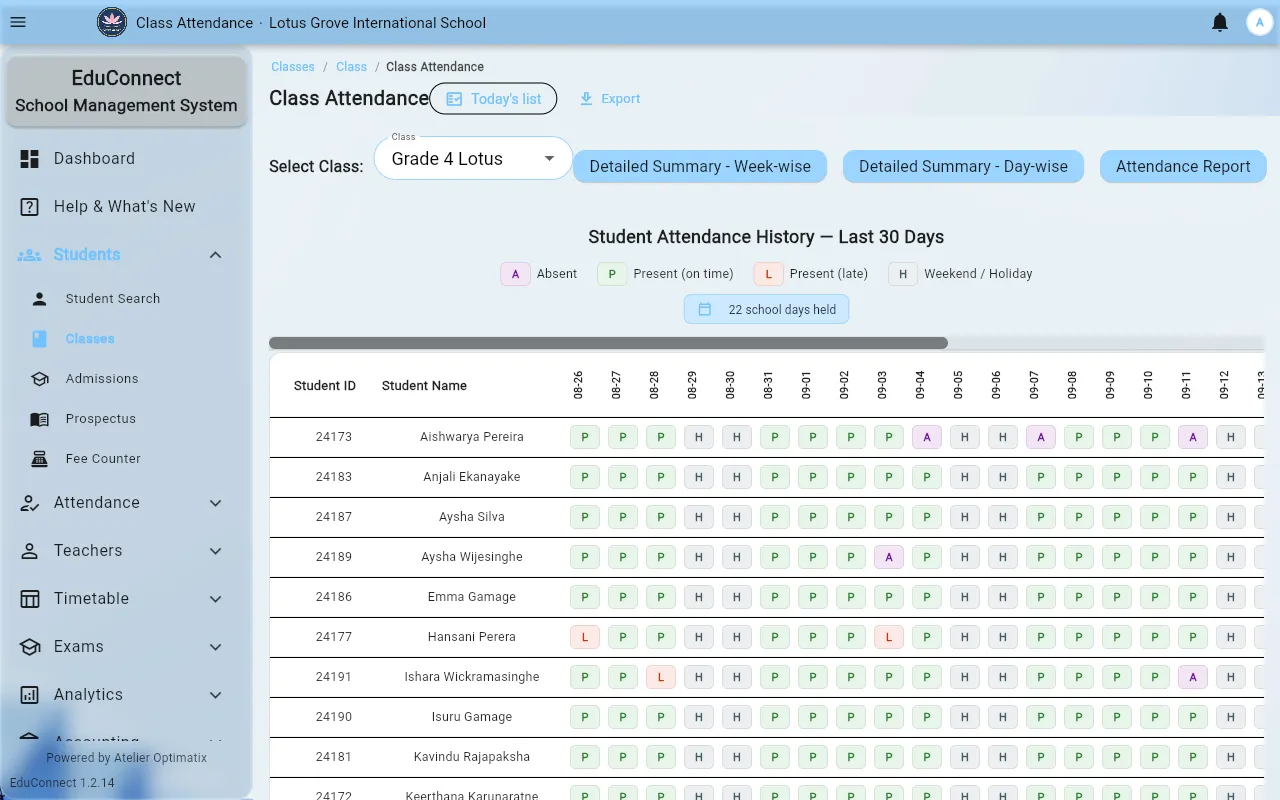
Task: Click Ishara Wickramasinghe's late mark on 08-28
Action: (x=661, y=677)
